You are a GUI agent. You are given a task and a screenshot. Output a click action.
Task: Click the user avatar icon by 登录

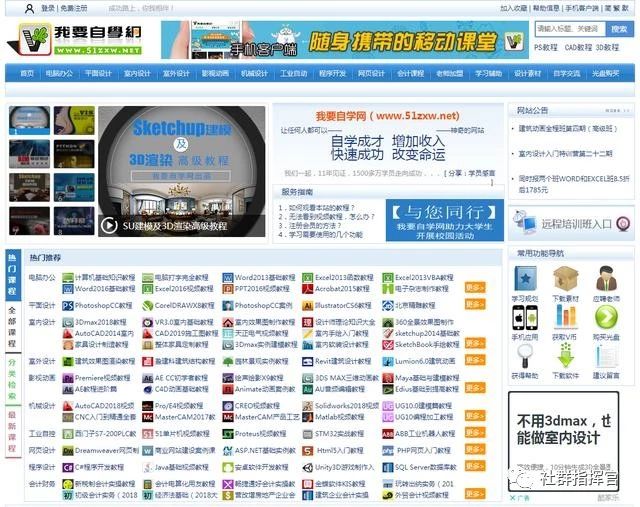coord(29,8)
